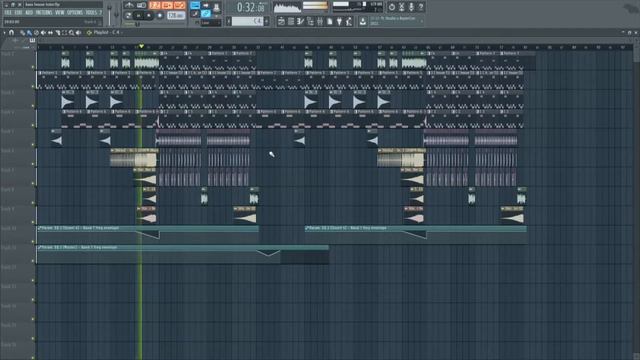Select the Mute tool in playlist
The width and height of the screenshot is (640, 360).
point(43,33)
